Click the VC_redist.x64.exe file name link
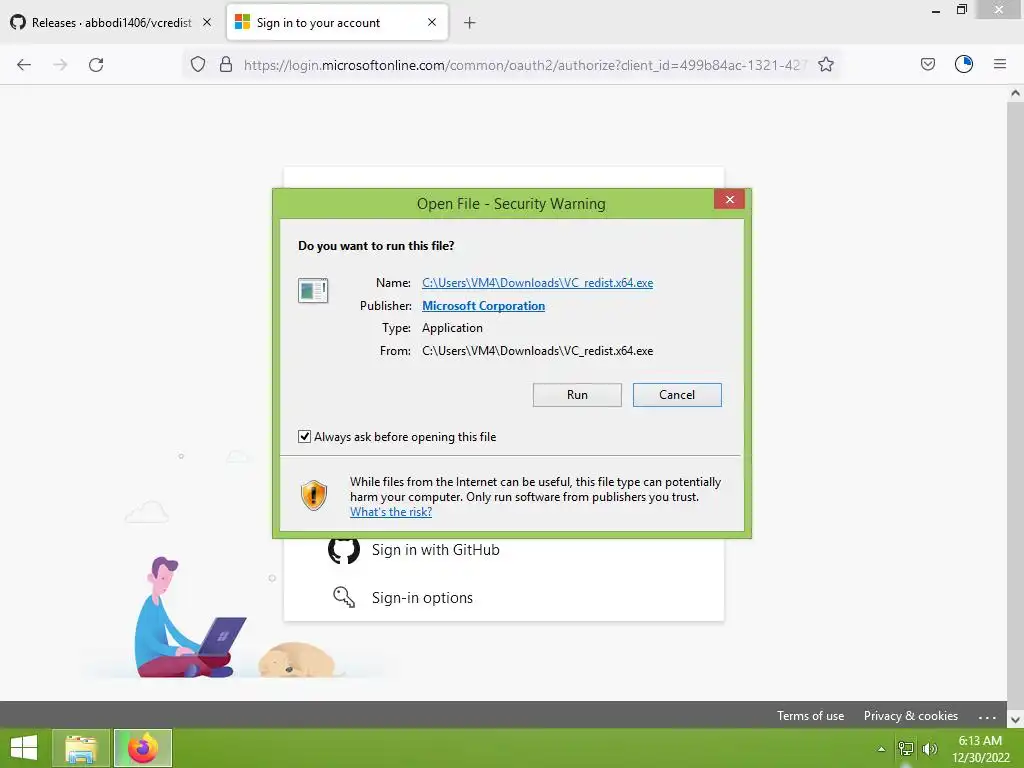This screenshot has width=1024, height=768. point(537,283)
